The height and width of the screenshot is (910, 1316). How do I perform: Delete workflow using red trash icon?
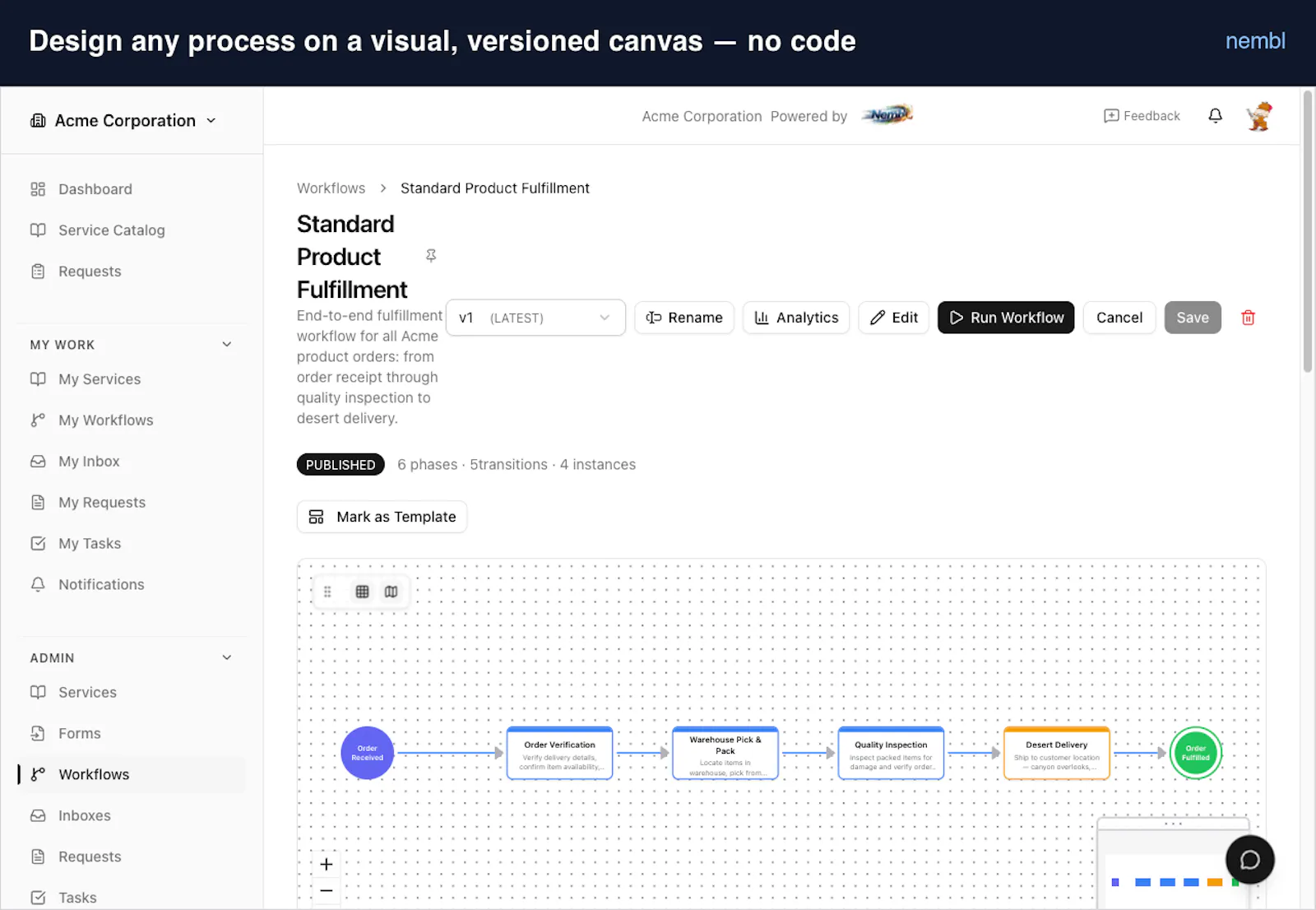click(x=1248, y=318)
